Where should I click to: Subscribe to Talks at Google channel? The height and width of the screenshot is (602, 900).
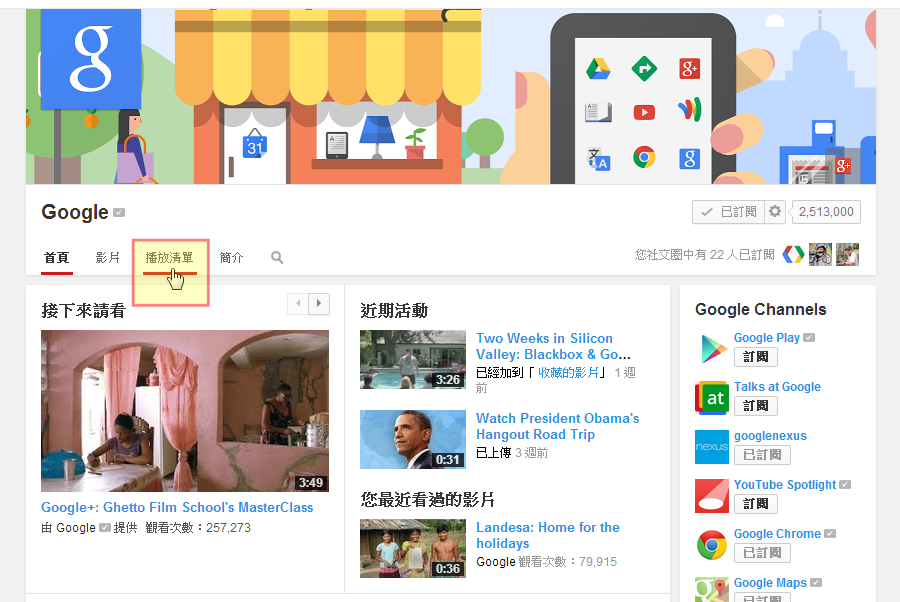[755, 406]
